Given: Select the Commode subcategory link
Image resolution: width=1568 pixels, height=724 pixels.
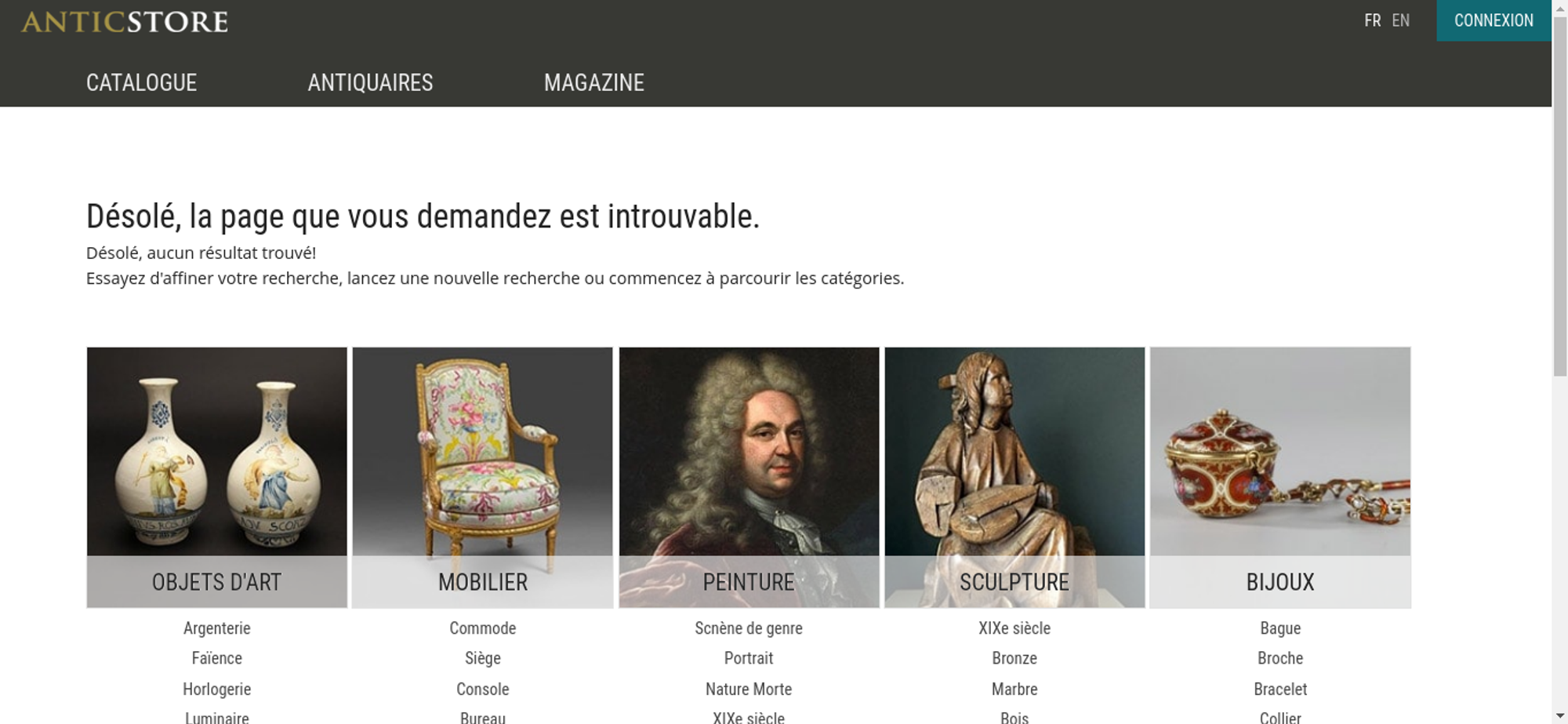Looking at the screenshot, I should point(482,628).
